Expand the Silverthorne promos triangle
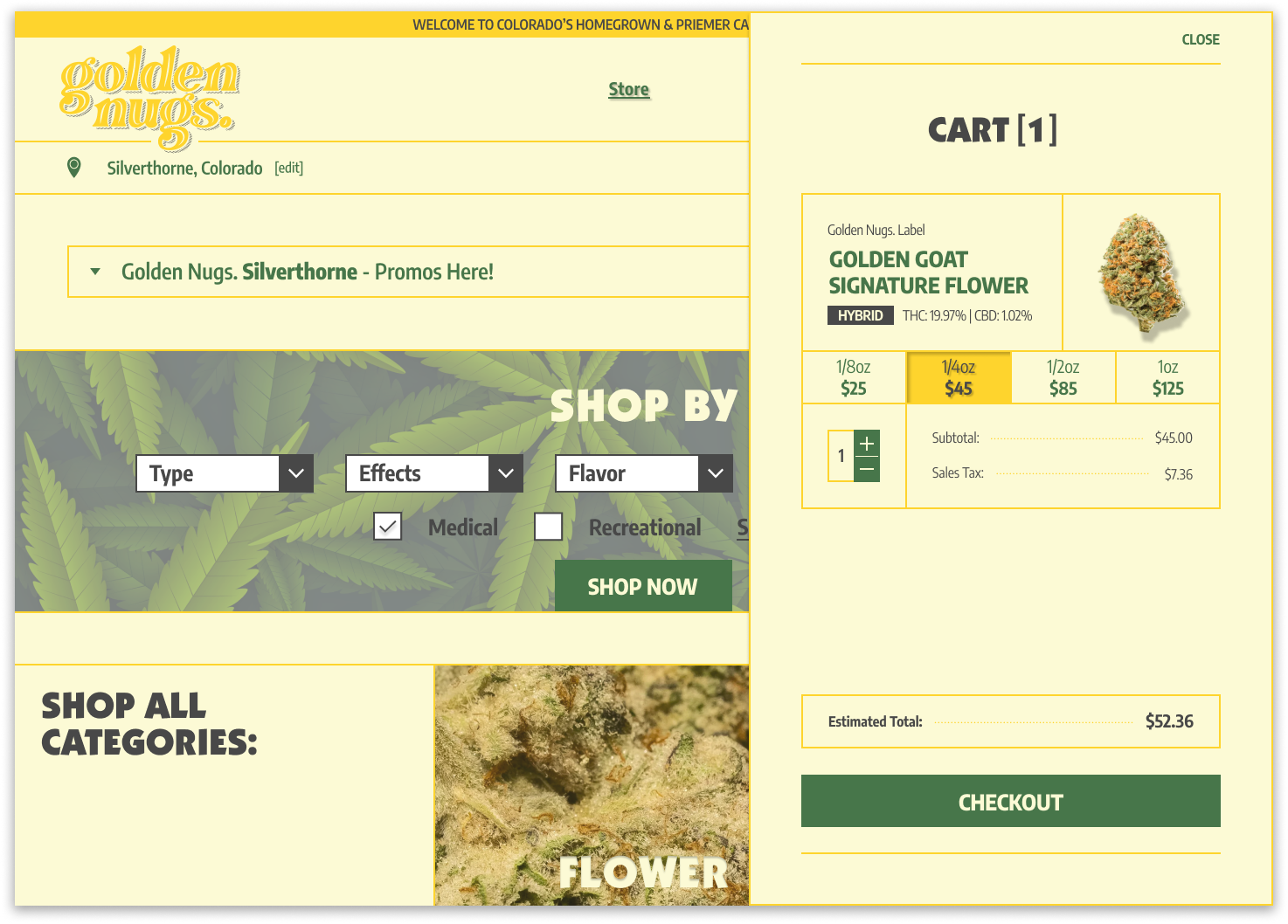Screen dimensions: 1288x924 95,272
